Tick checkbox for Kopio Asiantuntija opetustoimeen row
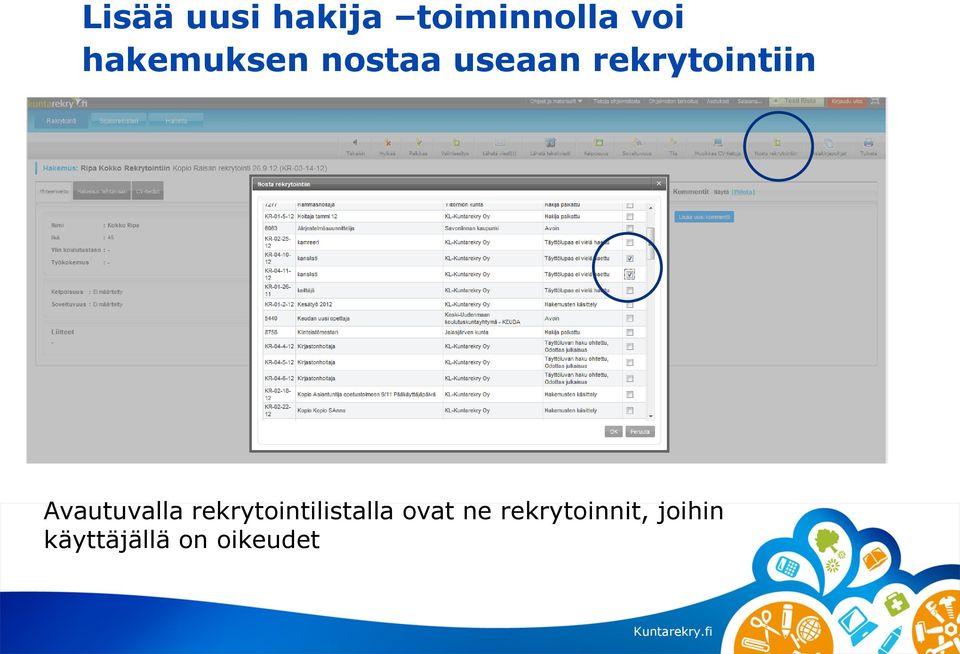 (630, 394)
